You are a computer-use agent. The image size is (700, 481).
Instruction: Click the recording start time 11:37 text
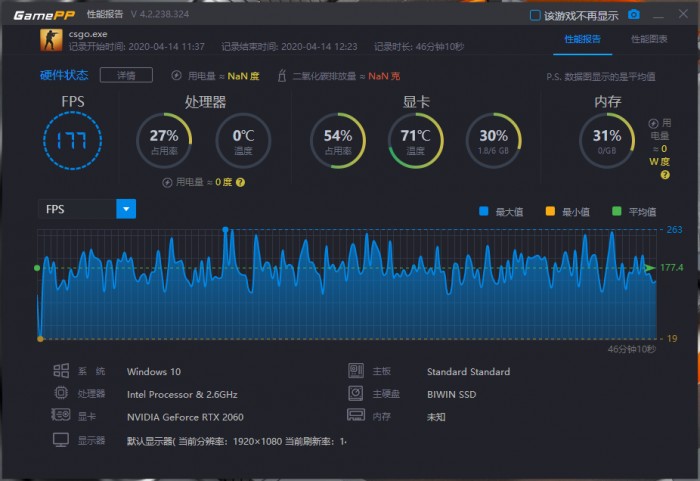point(137,46)
